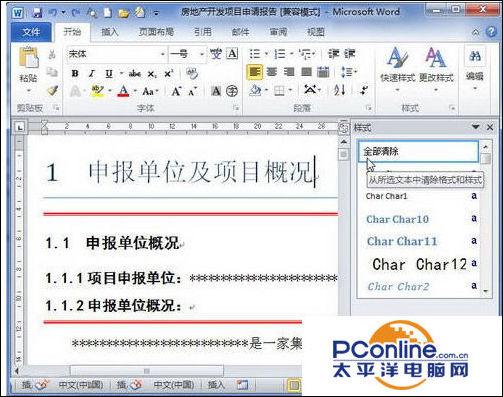
Task: Click the Multilevel List icon
Action: click(304, 54)
